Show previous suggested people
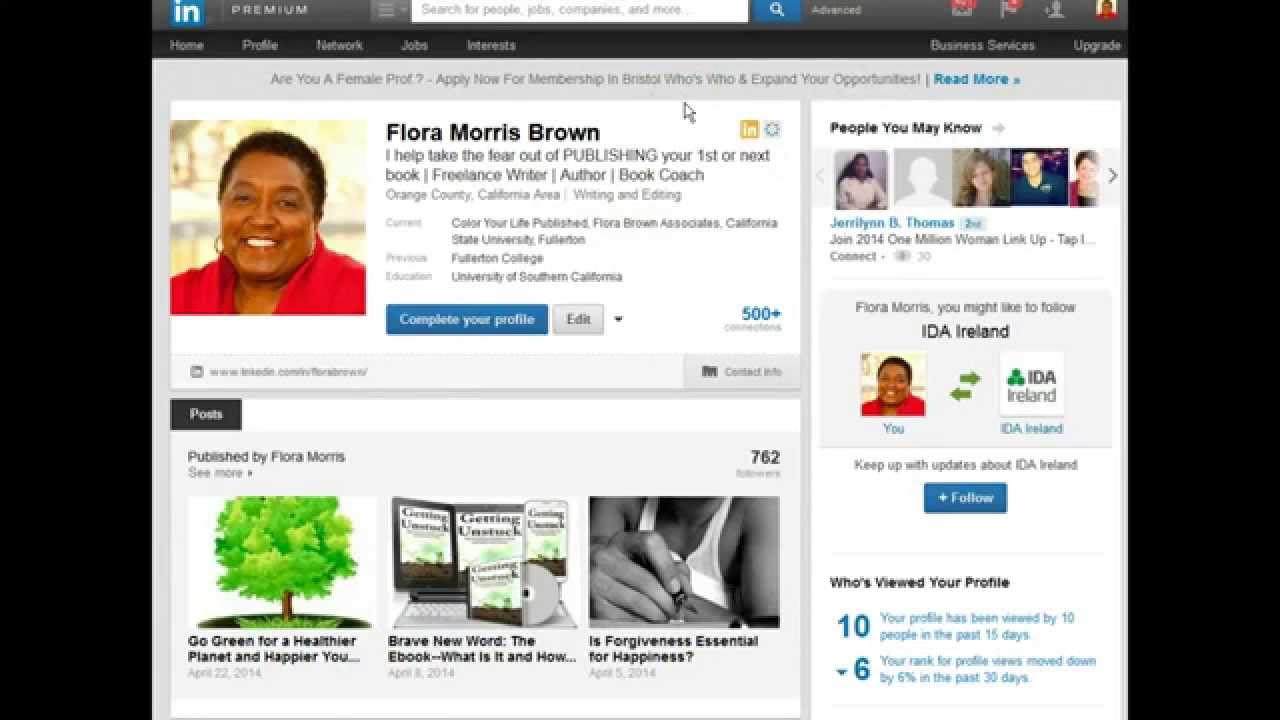The height and width of the screenshot is (720, 1280). click(x=821, y=176)
